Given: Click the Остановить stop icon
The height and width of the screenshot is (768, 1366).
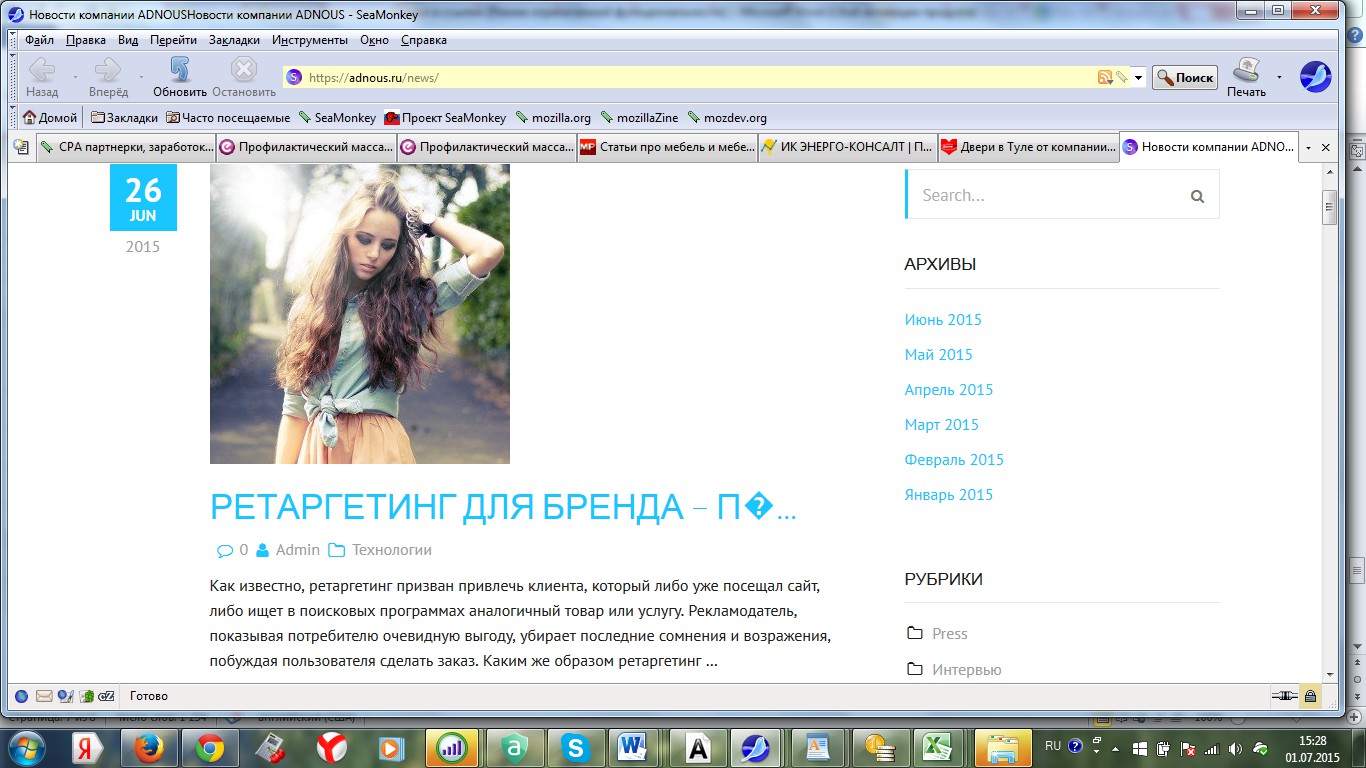Looking at the screenshot, I should click(x=244, y=70).
